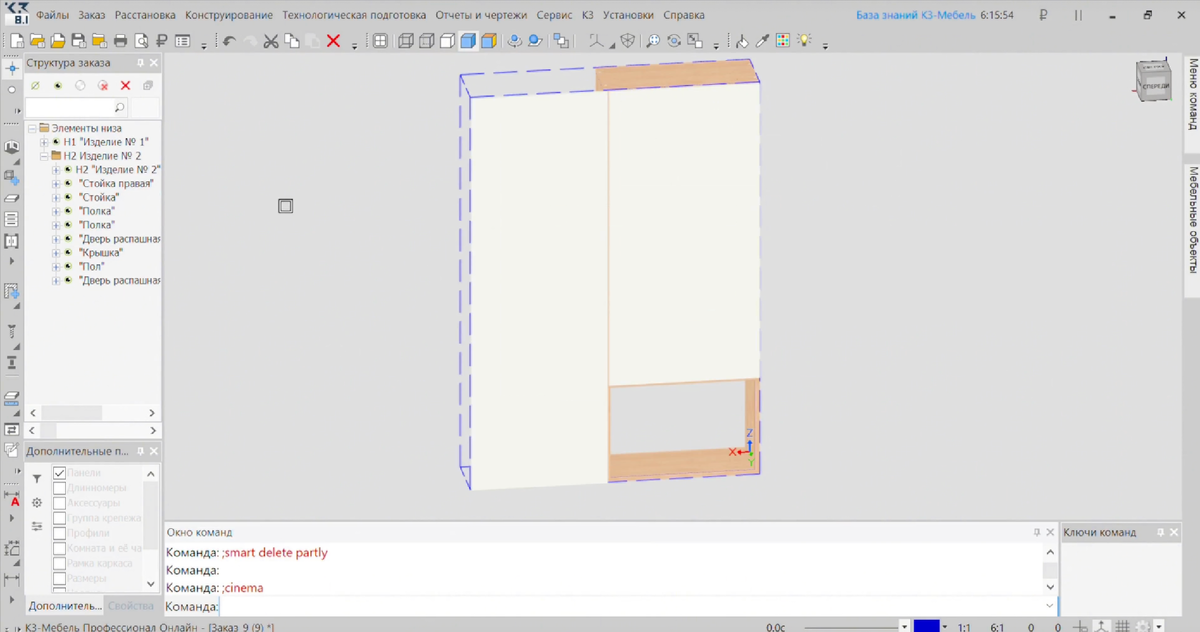Toggle the Профили checkbox

pos(59,533)
